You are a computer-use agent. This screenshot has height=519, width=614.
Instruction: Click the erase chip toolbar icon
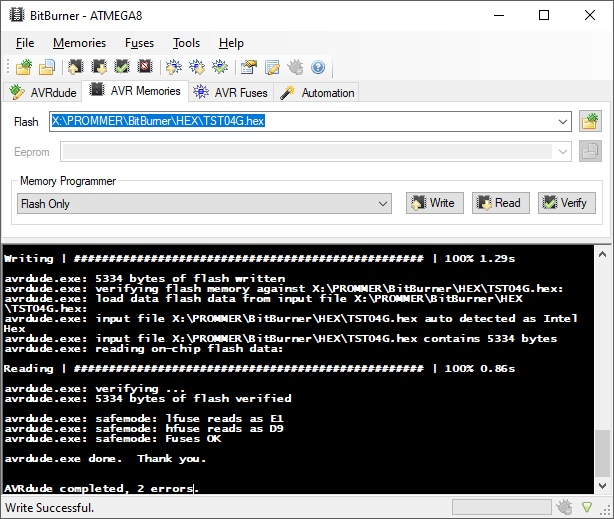tap(145, 67)
